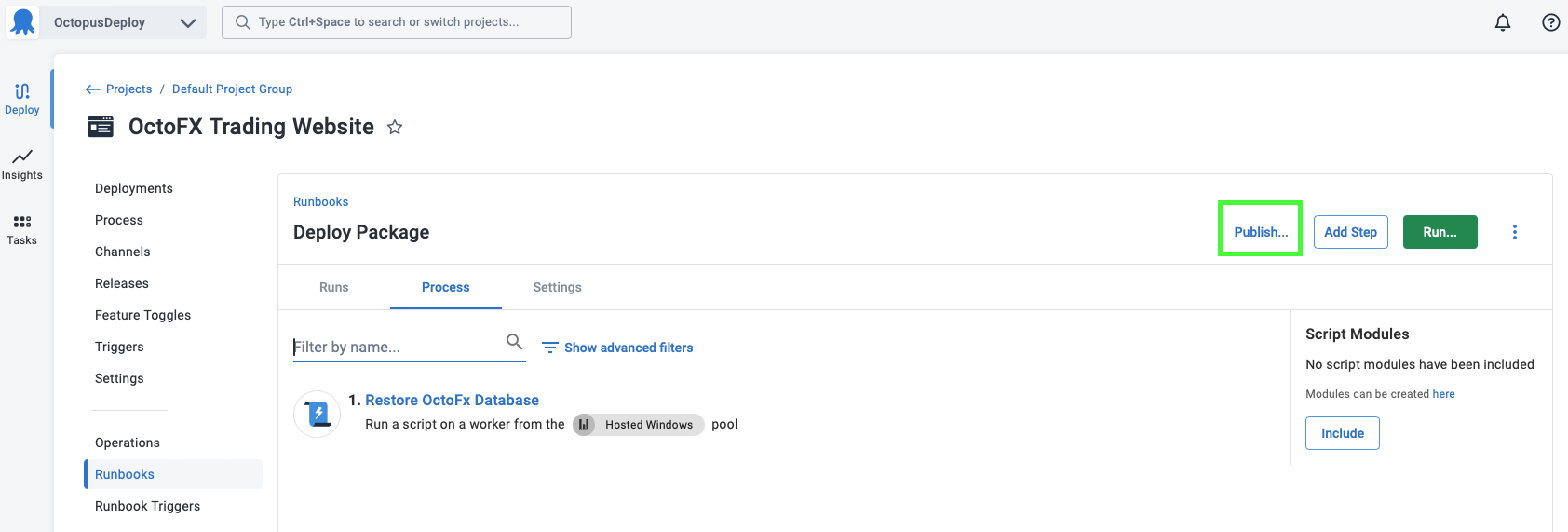Open Process in project menu

[x=119, y=220]
